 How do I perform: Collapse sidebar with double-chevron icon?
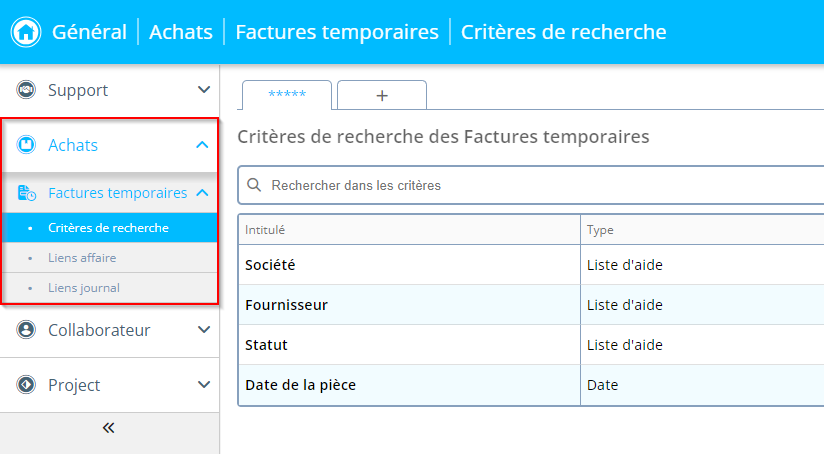tap(109, 428)
